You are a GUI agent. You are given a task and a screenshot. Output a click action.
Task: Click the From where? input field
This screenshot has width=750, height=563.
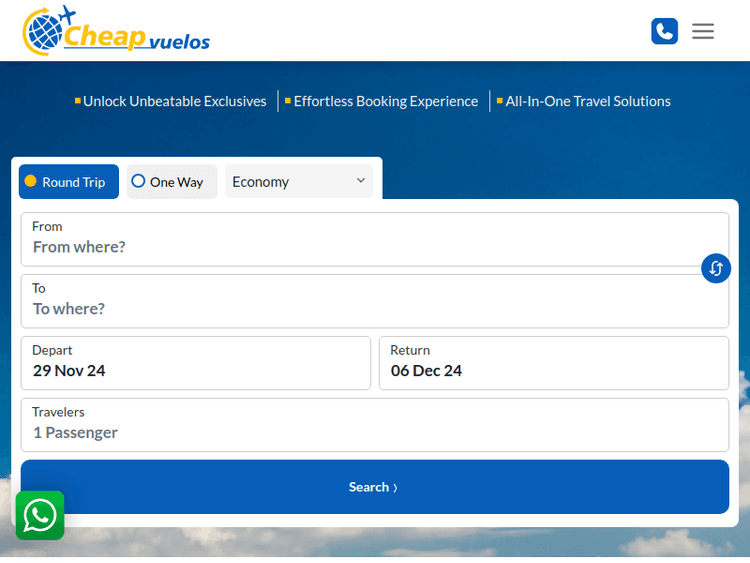pos(375,246)
